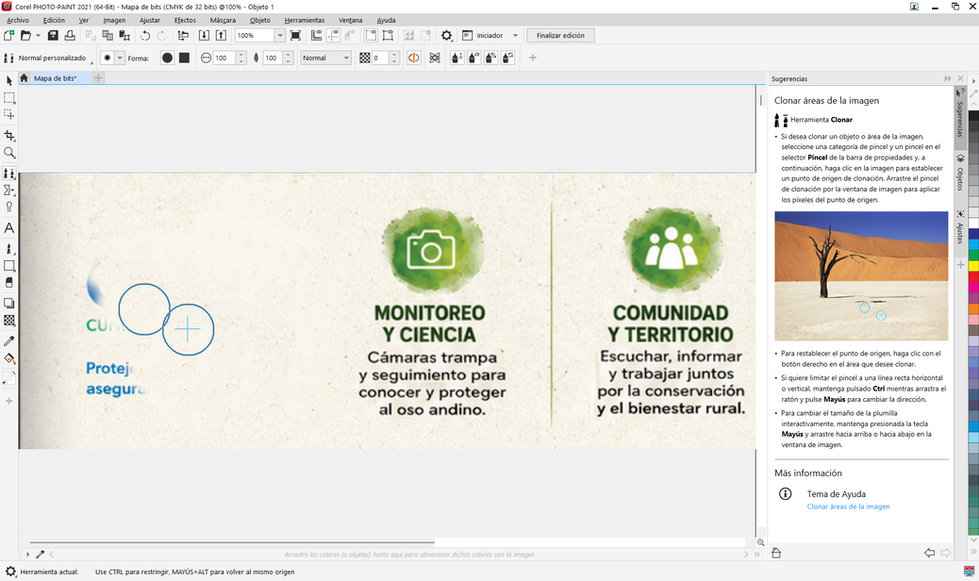Click the Print icon in standard toolbar

[x=70, y=36]
